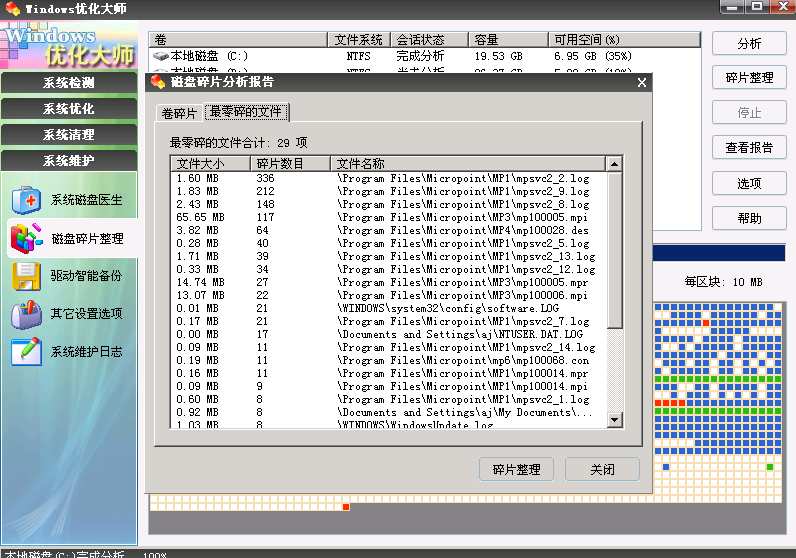Open 驱动智能备份 floppy disk icon
The width and height of the screenshot is (796, 558).
click(x=26, y=276)
